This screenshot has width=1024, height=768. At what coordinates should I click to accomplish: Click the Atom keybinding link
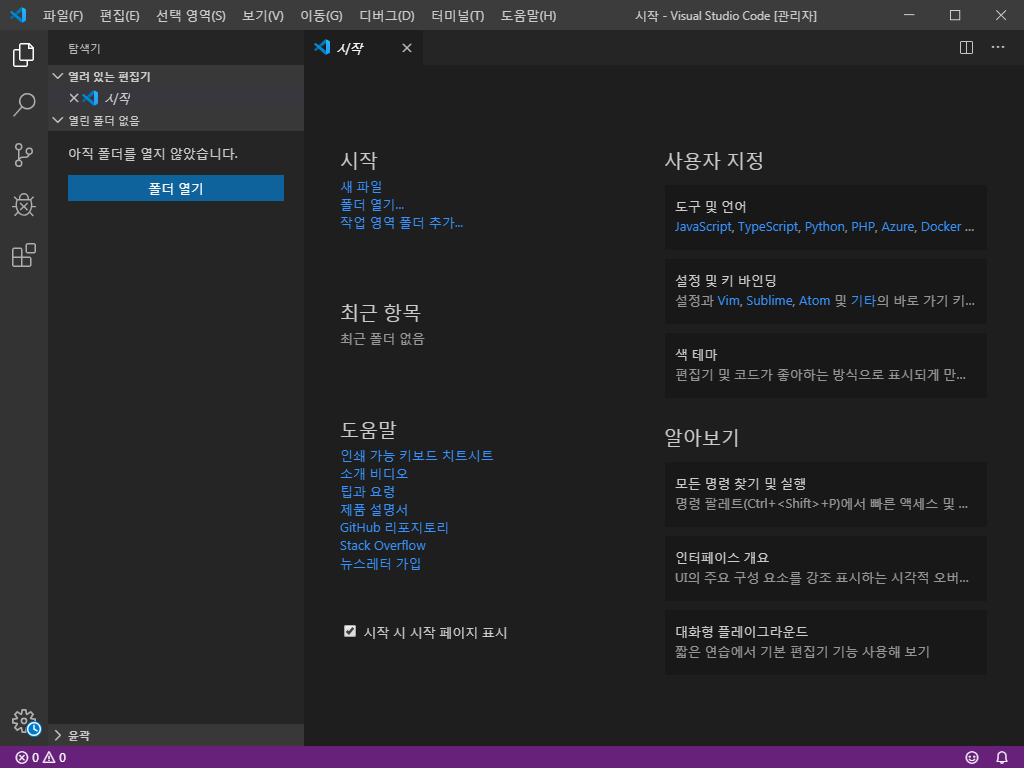pos(814,300)
